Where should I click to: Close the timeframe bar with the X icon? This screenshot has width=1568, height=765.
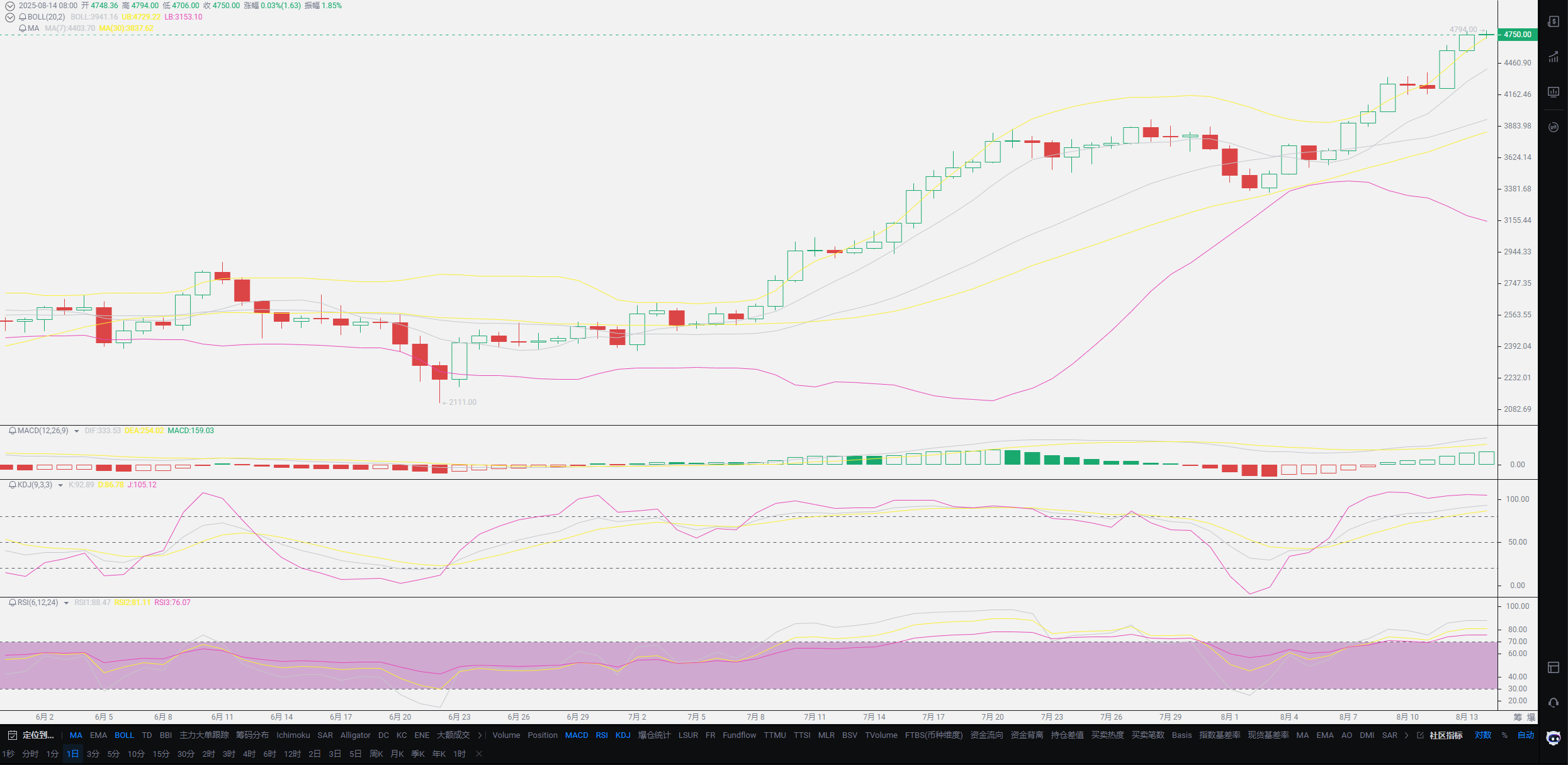click(479, 754)
